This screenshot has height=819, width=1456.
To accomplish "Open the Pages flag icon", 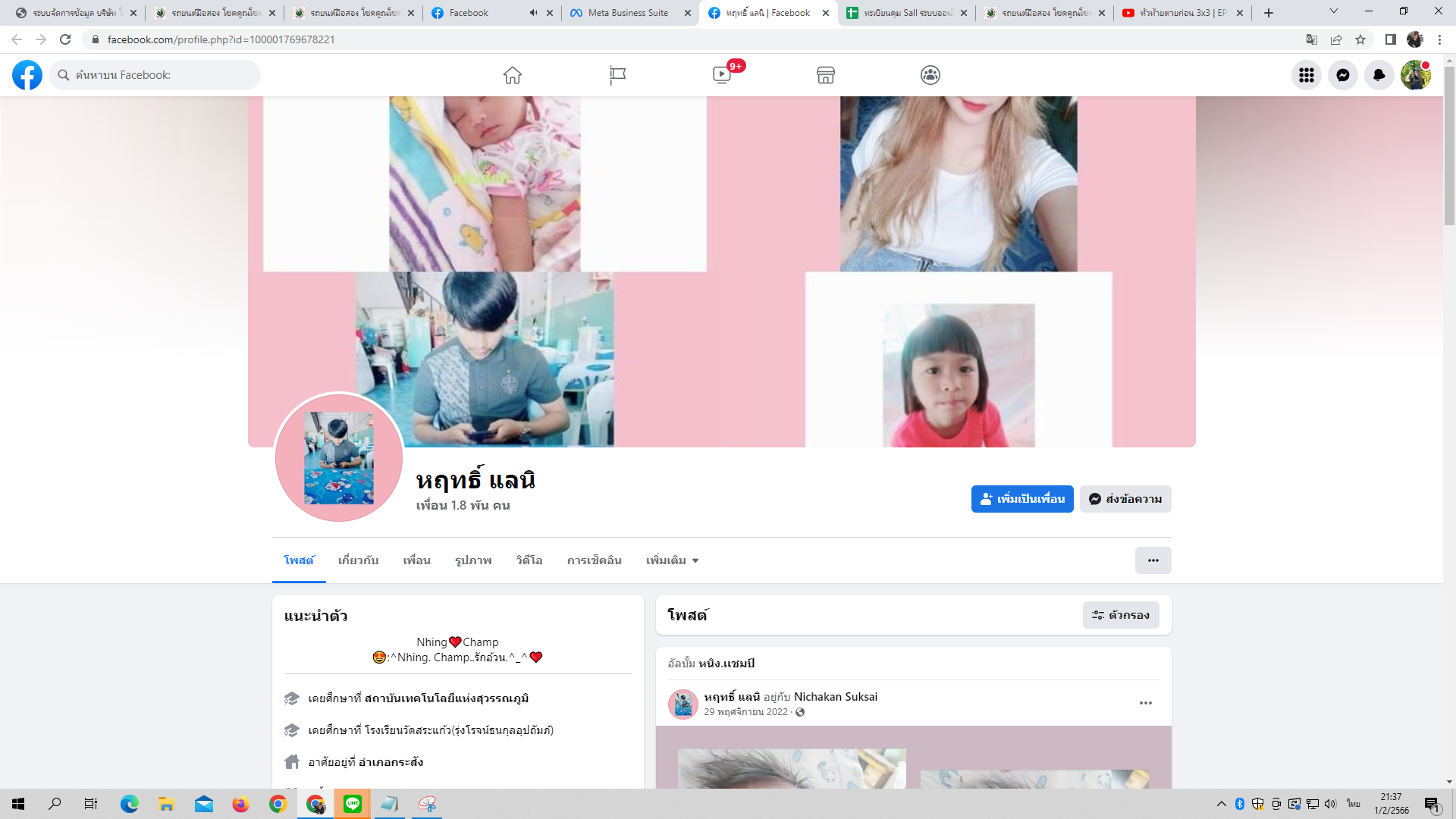I will click(x=617, y=75).
